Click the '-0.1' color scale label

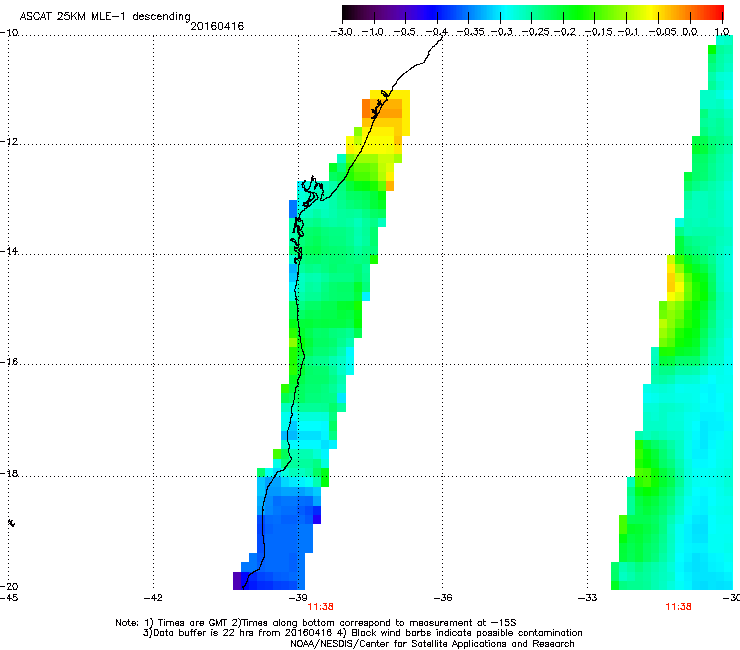click(x=628, y=32)
